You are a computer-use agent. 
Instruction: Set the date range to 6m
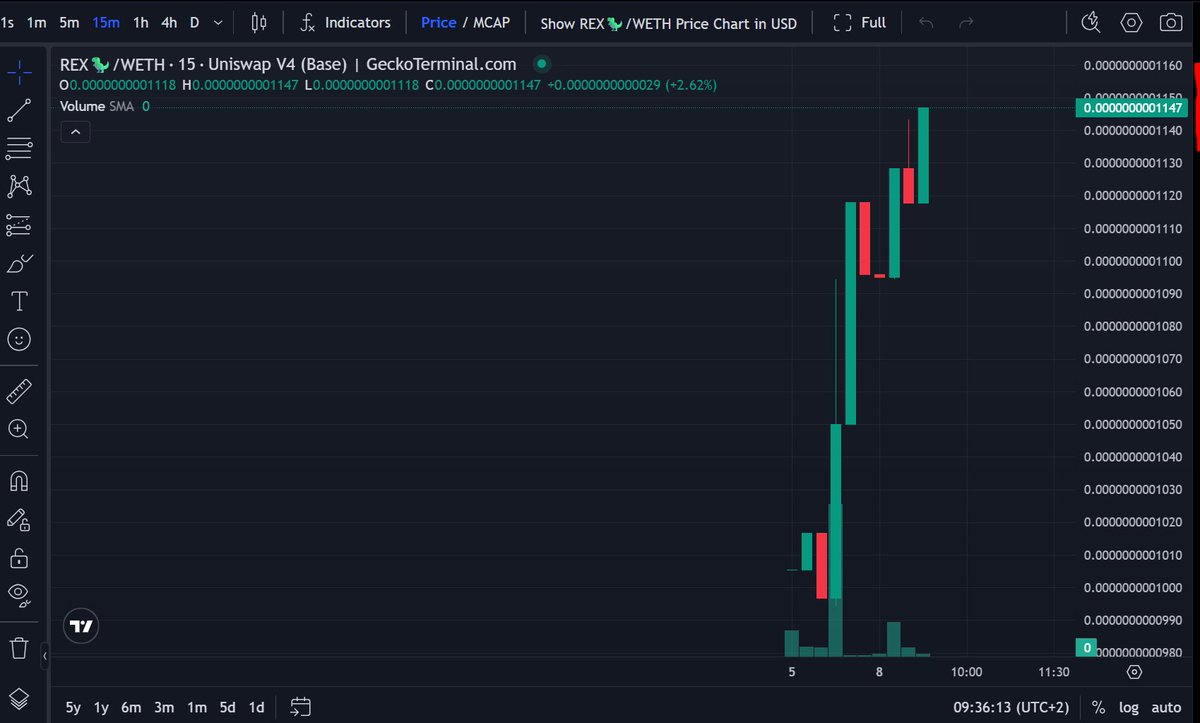pyautogui.click(x=131, y=707)
